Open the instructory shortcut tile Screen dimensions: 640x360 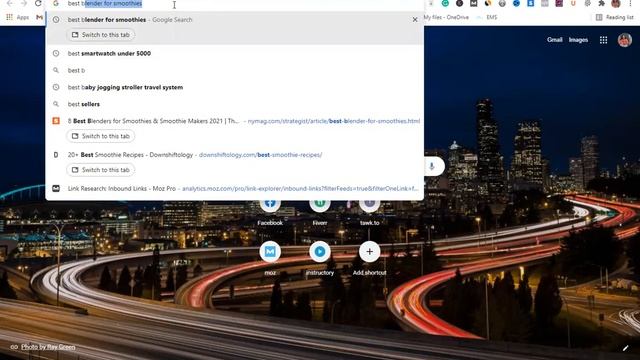coord(320,258)
